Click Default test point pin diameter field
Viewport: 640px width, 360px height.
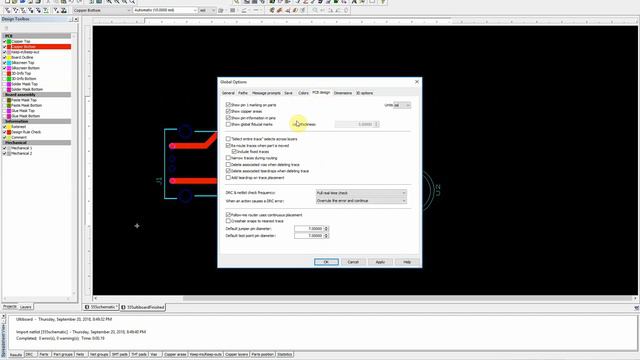point(309,236)
